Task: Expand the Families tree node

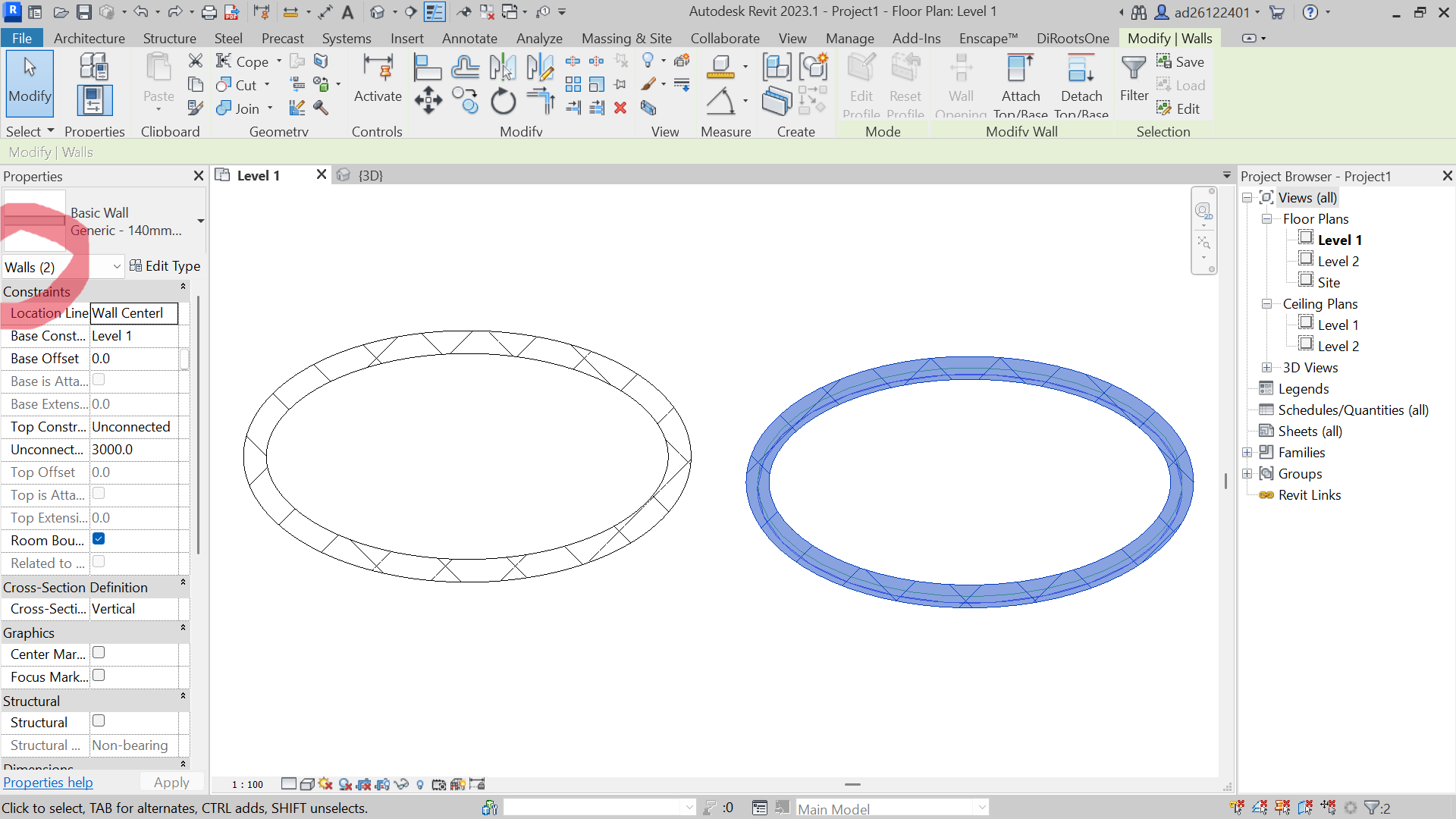Action: pyautogui.click(x=1247, y=453)
